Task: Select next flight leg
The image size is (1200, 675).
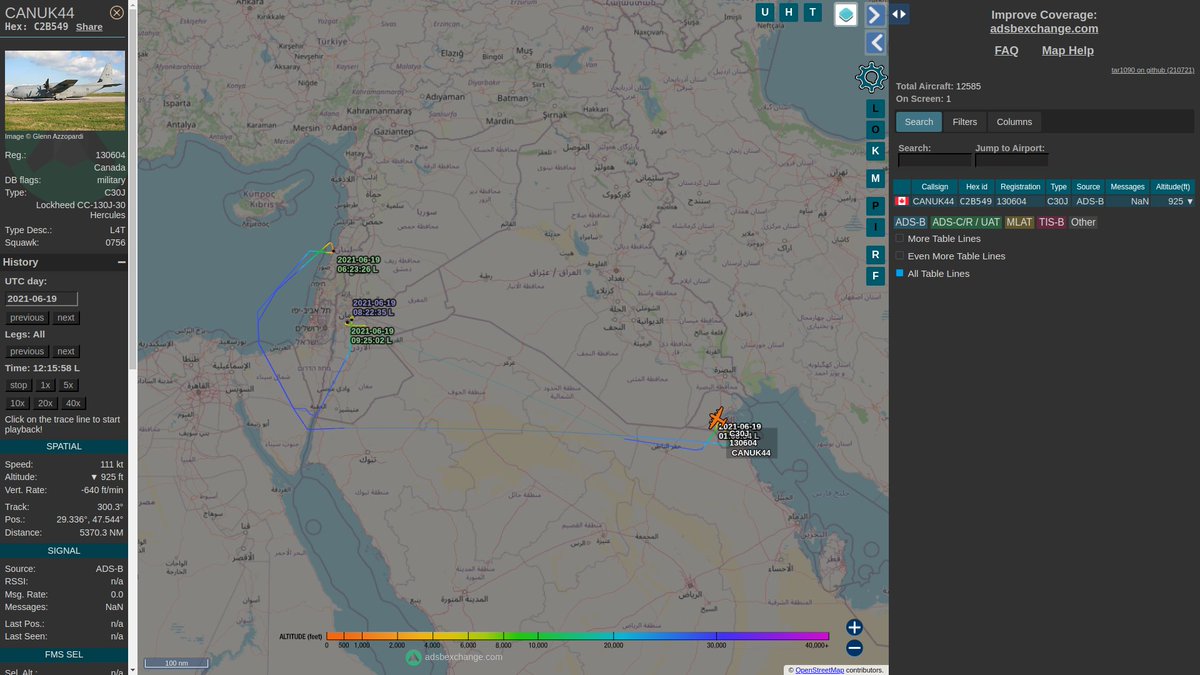Action: 65,352
